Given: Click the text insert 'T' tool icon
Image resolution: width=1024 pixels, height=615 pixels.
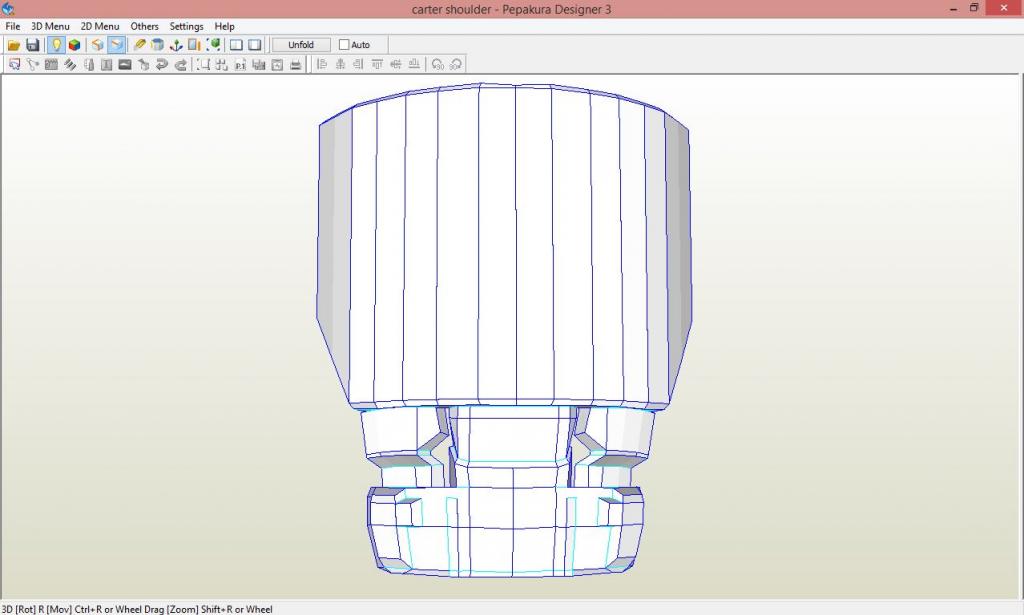Looking at the screenshot, I should pos(106,64).
